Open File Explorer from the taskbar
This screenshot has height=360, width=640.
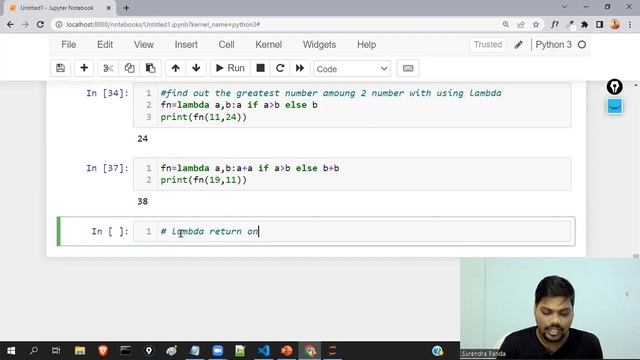tap(80, 351)
